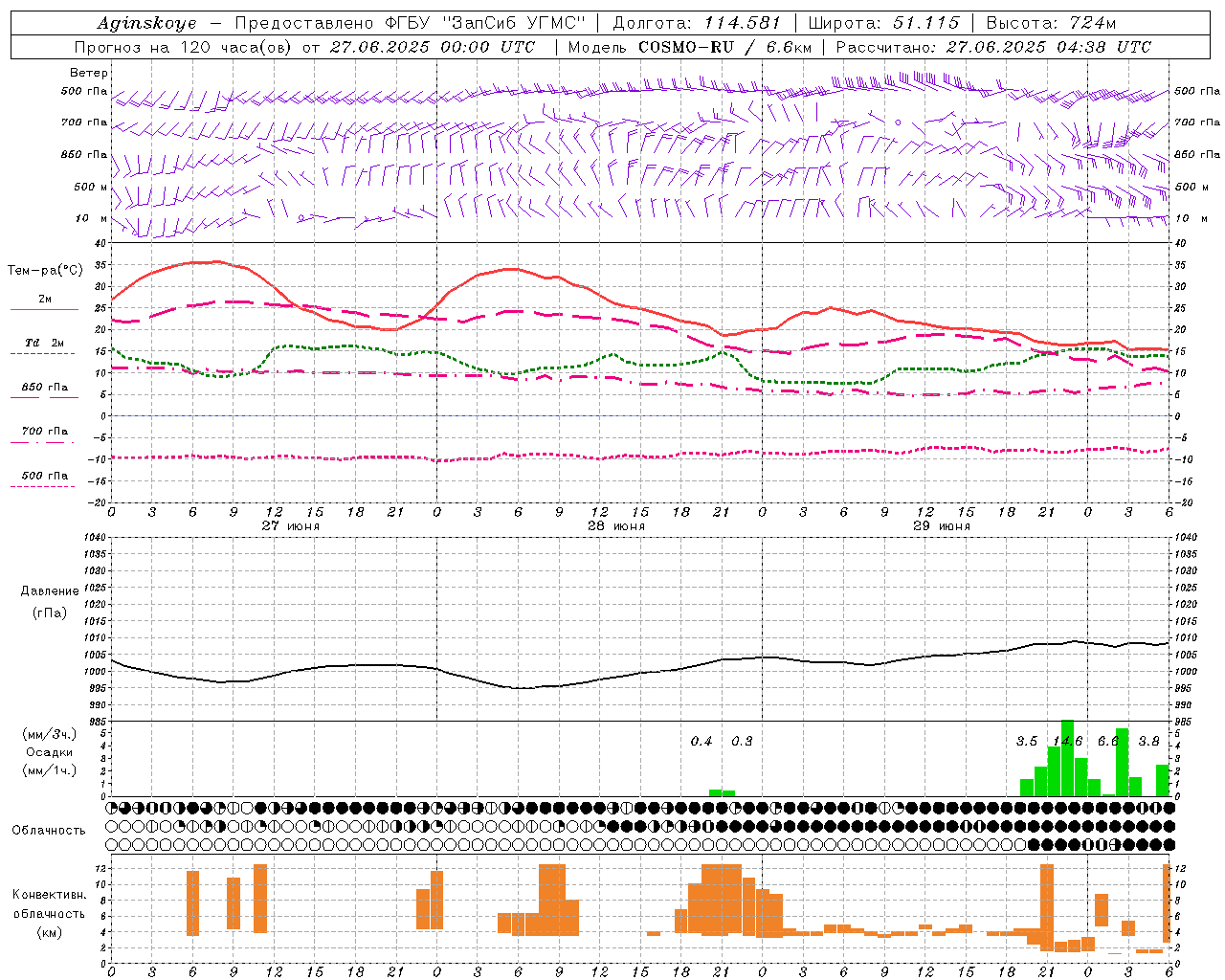This screenshot has height=980, width=1225.
Task: Select the "(мм/3ч.)" precipitation unit label
Action: (50, 734)
